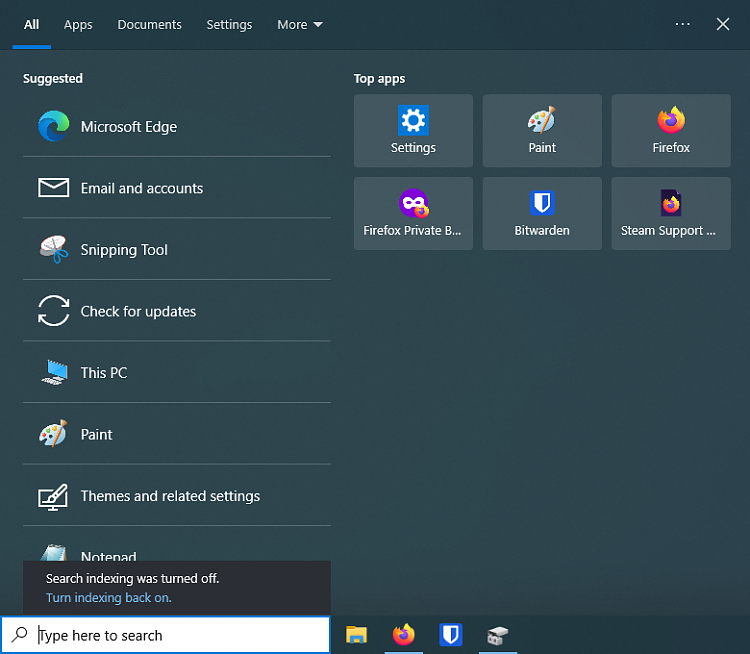Click the Paint palette icon in Suggested list
Image resolution: width=750 pixels, height=654 pixels.
53,433
